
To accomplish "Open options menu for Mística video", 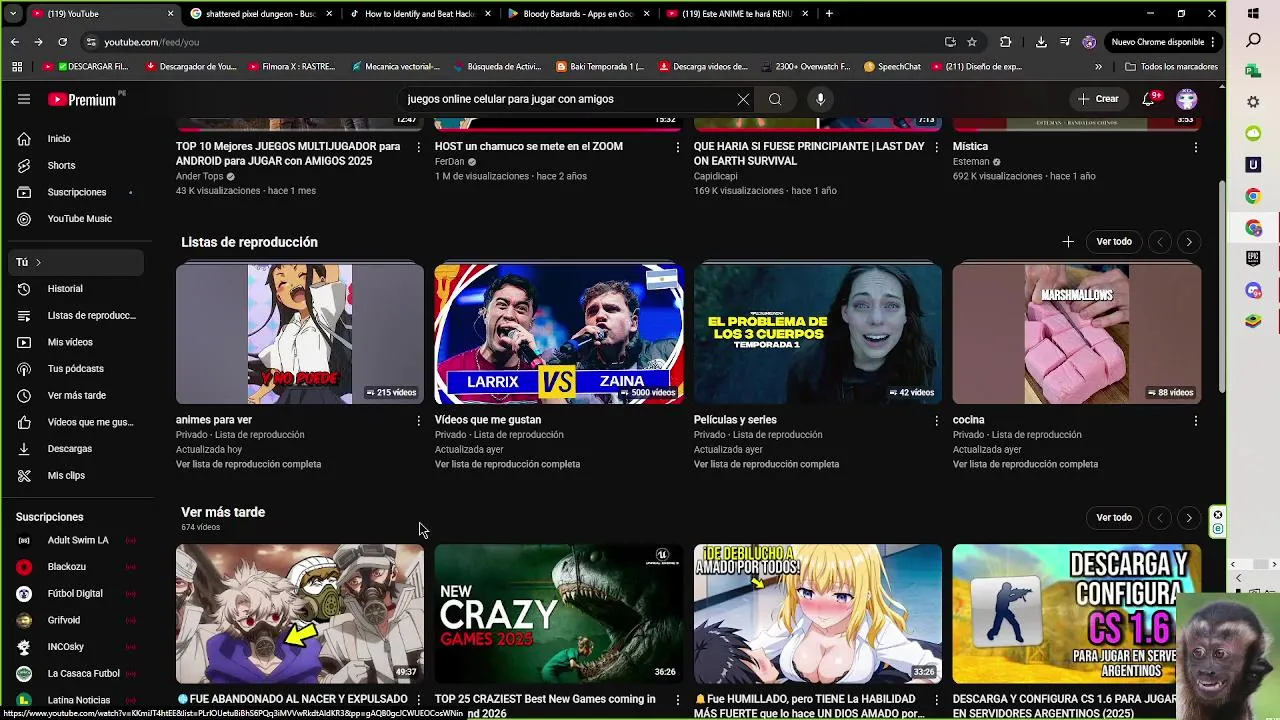I will pyautogui.click(x=1196, y=147).
